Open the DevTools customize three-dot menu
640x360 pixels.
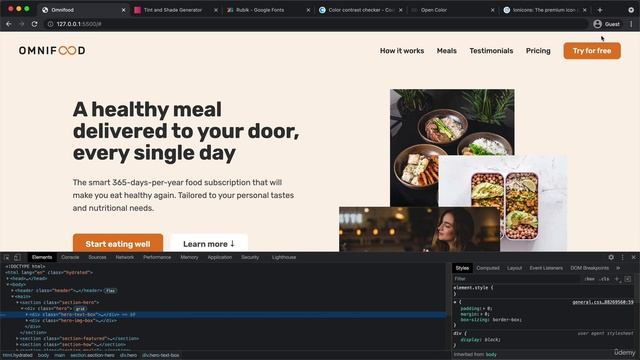[x=622, y=257]
